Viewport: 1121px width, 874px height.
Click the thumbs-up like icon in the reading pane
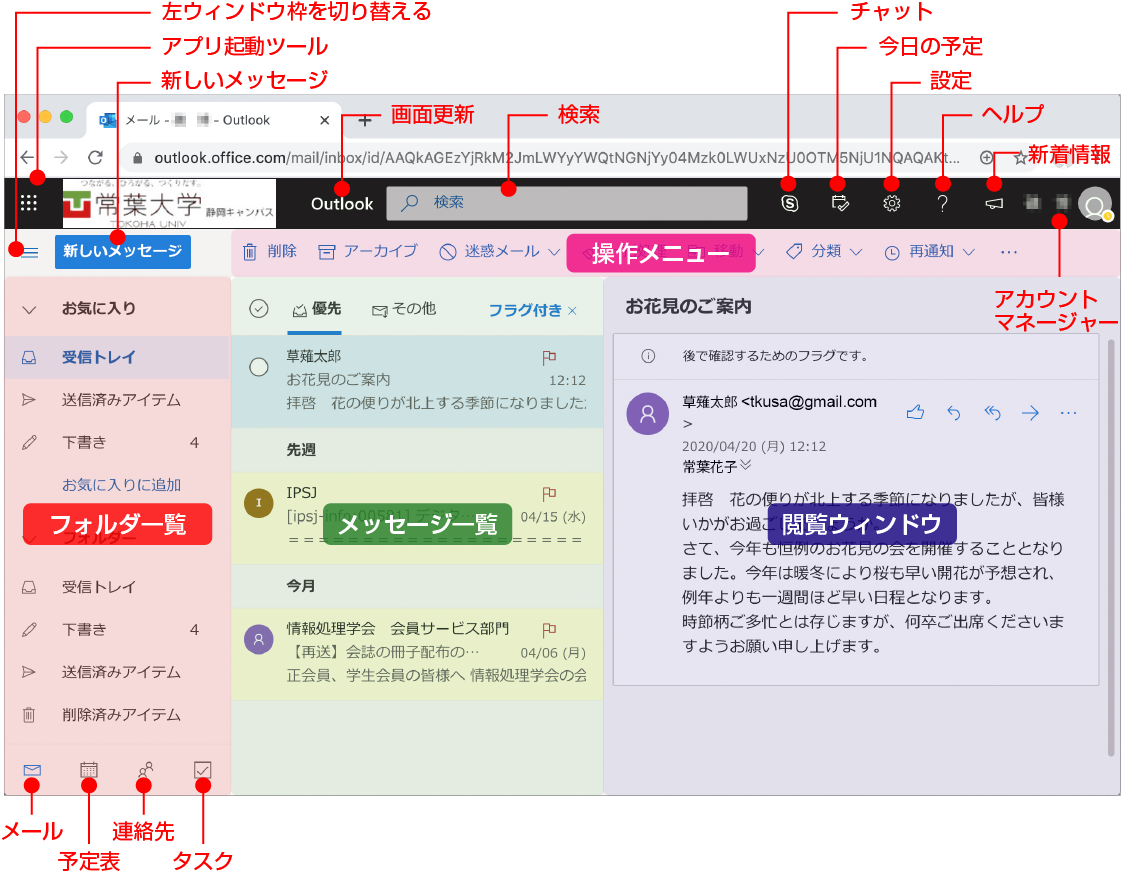914,412
